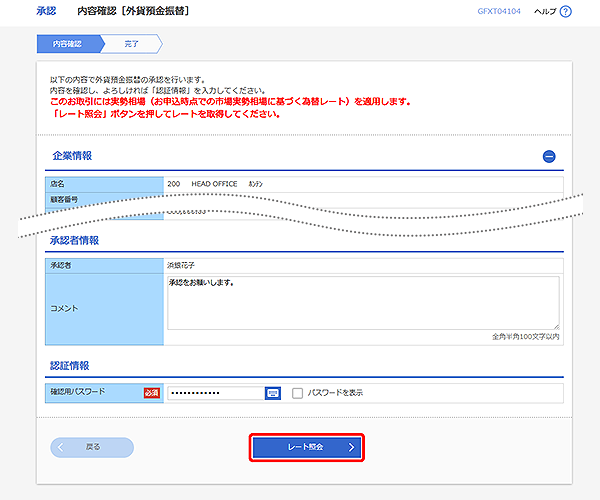Click the HEAD OFFICE branch value
Image resolution: width=600 pixels, height=500 pixels.
pos(214,184)
